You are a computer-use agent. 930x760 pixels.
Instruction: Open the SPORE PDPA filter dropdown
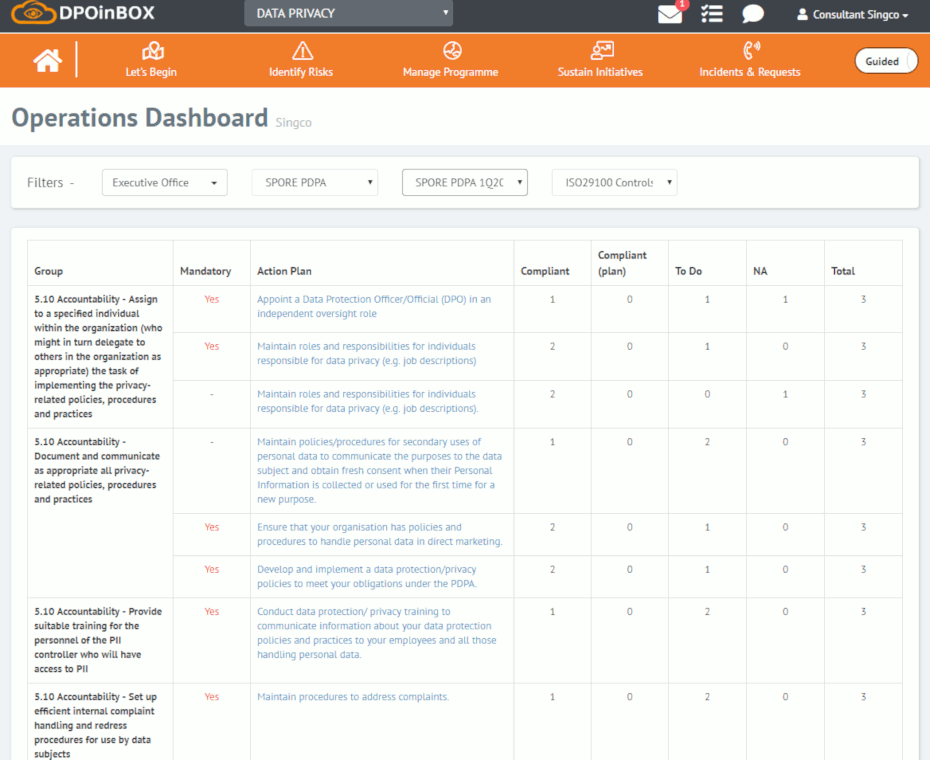(x=314, y=183)
